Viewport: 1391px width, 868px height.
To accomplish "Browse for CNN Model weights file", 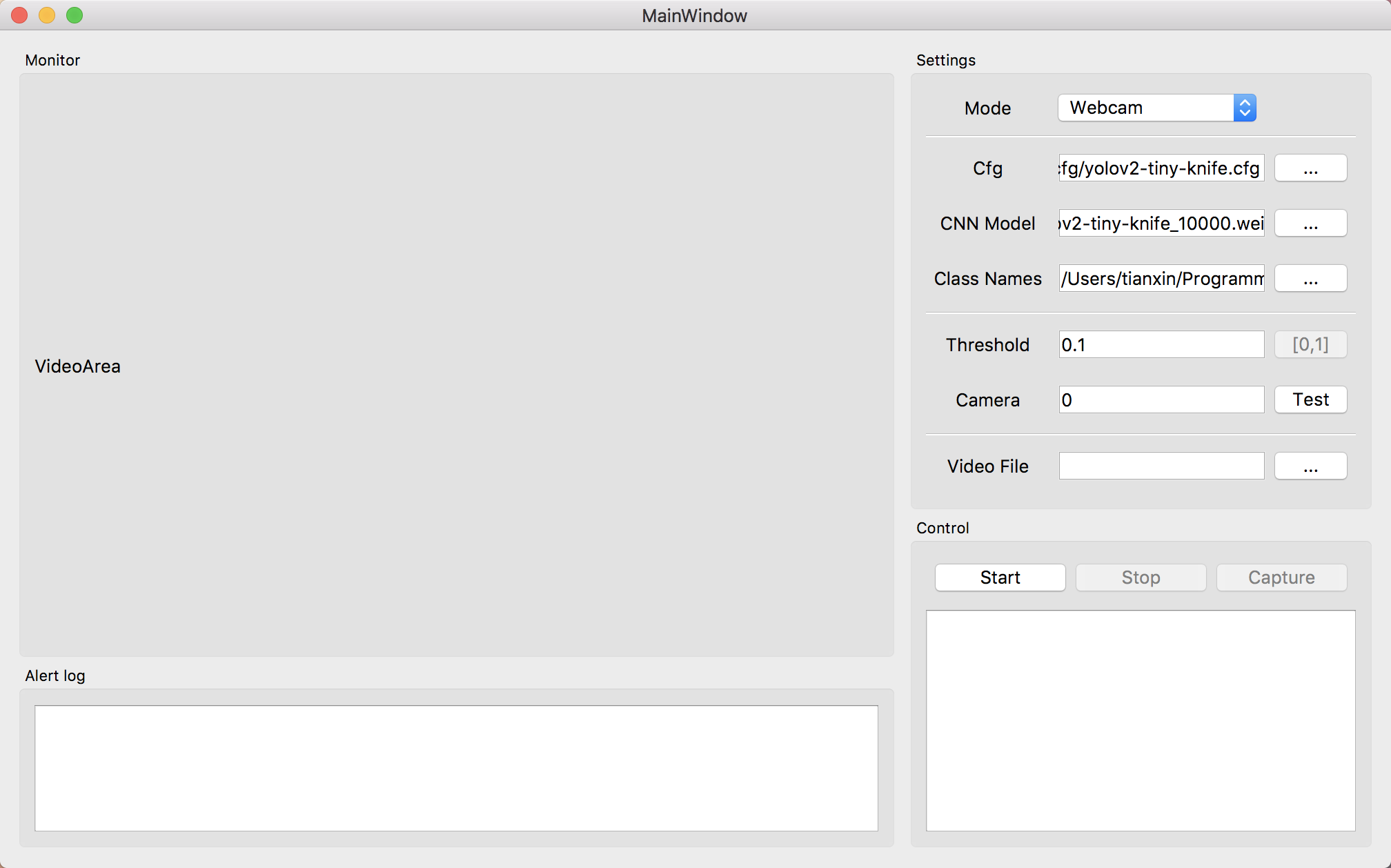I will [1310, 223].
